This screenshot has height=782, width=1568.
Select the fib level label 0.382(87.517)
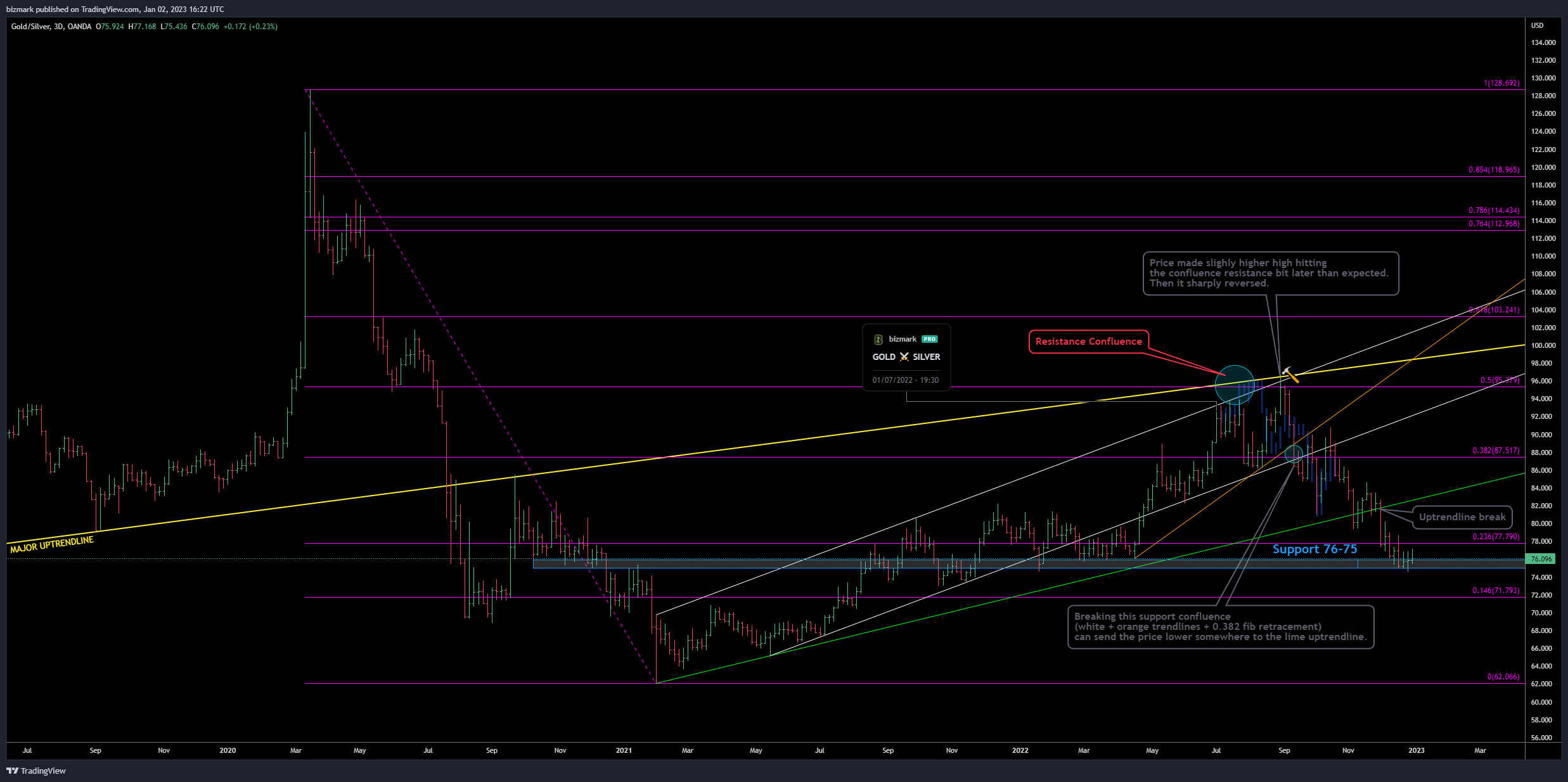tap(1496, 451)
